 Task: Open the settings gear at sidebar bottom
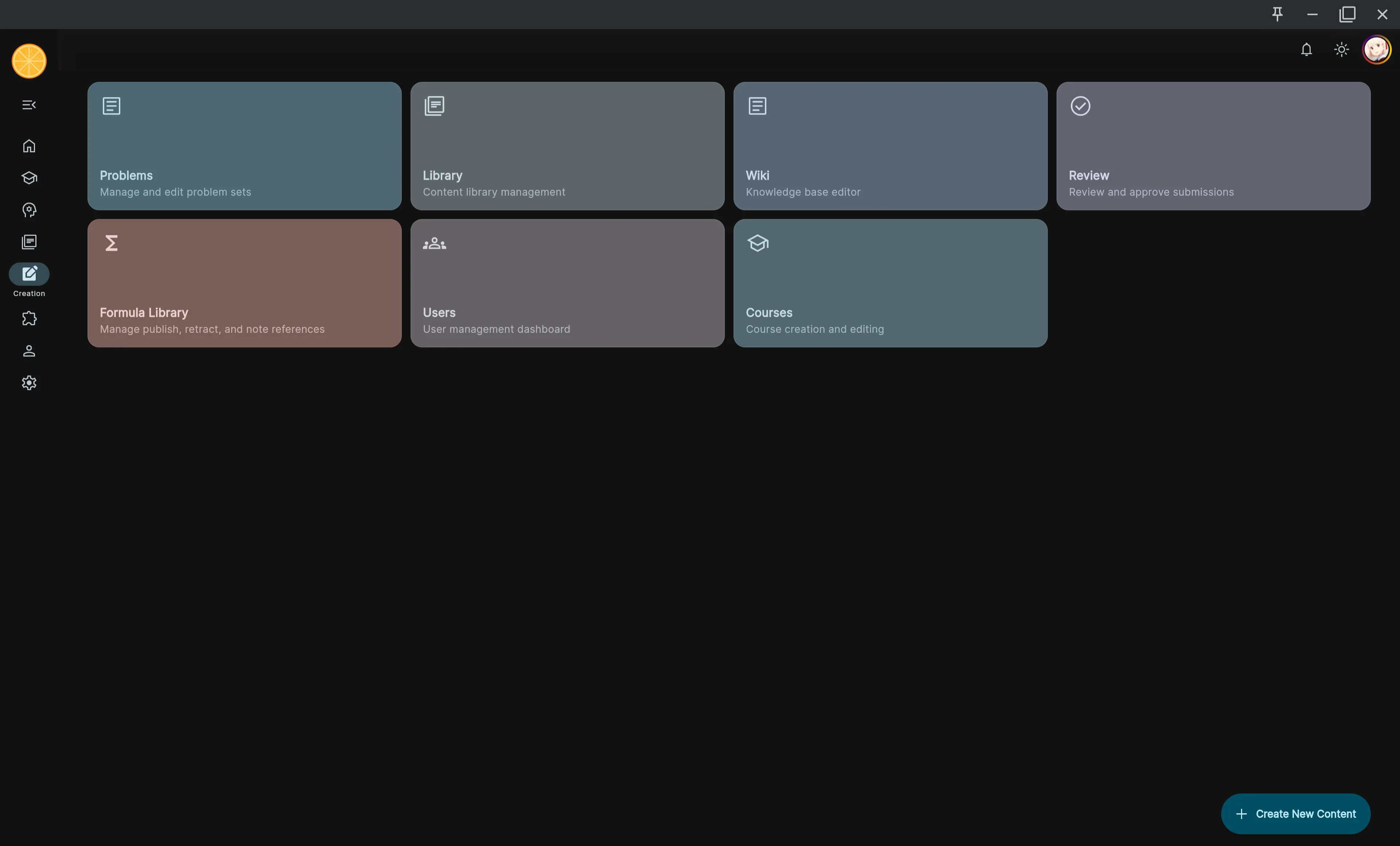click(28, 383)
